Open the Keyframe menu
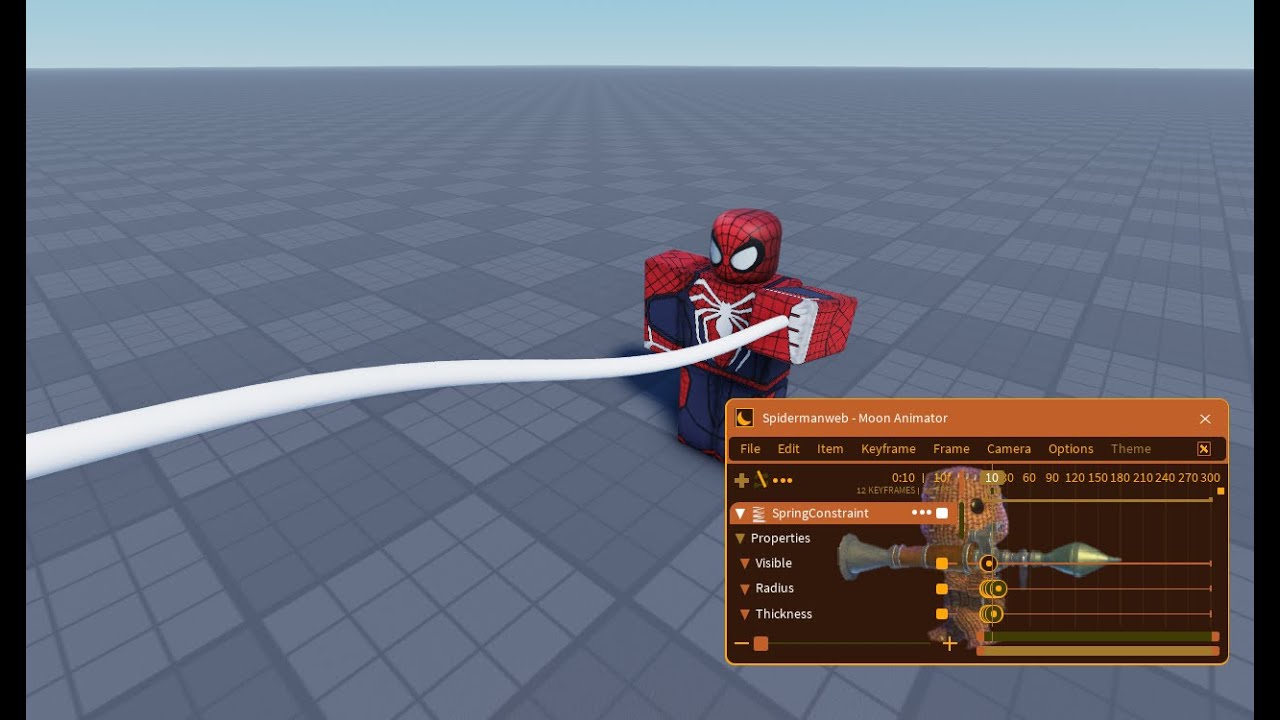Screen dimensions: 1280x720 (x=888, y=449)
